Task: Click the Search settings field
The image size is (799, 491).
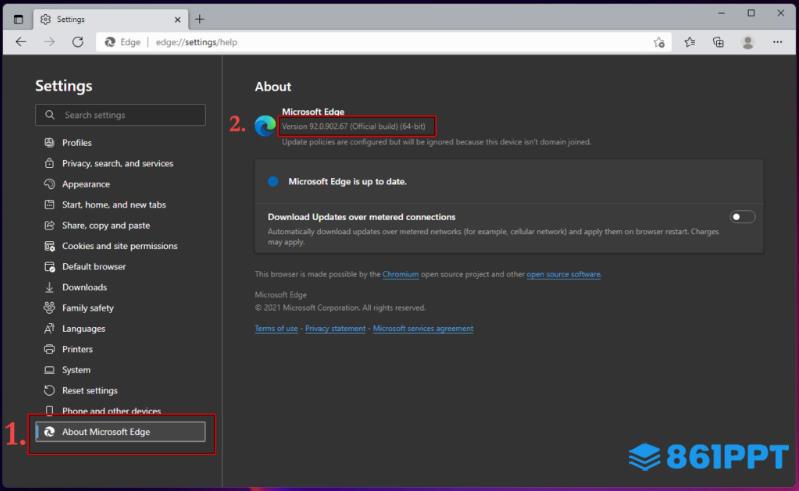Action: (x=120, y=115)
